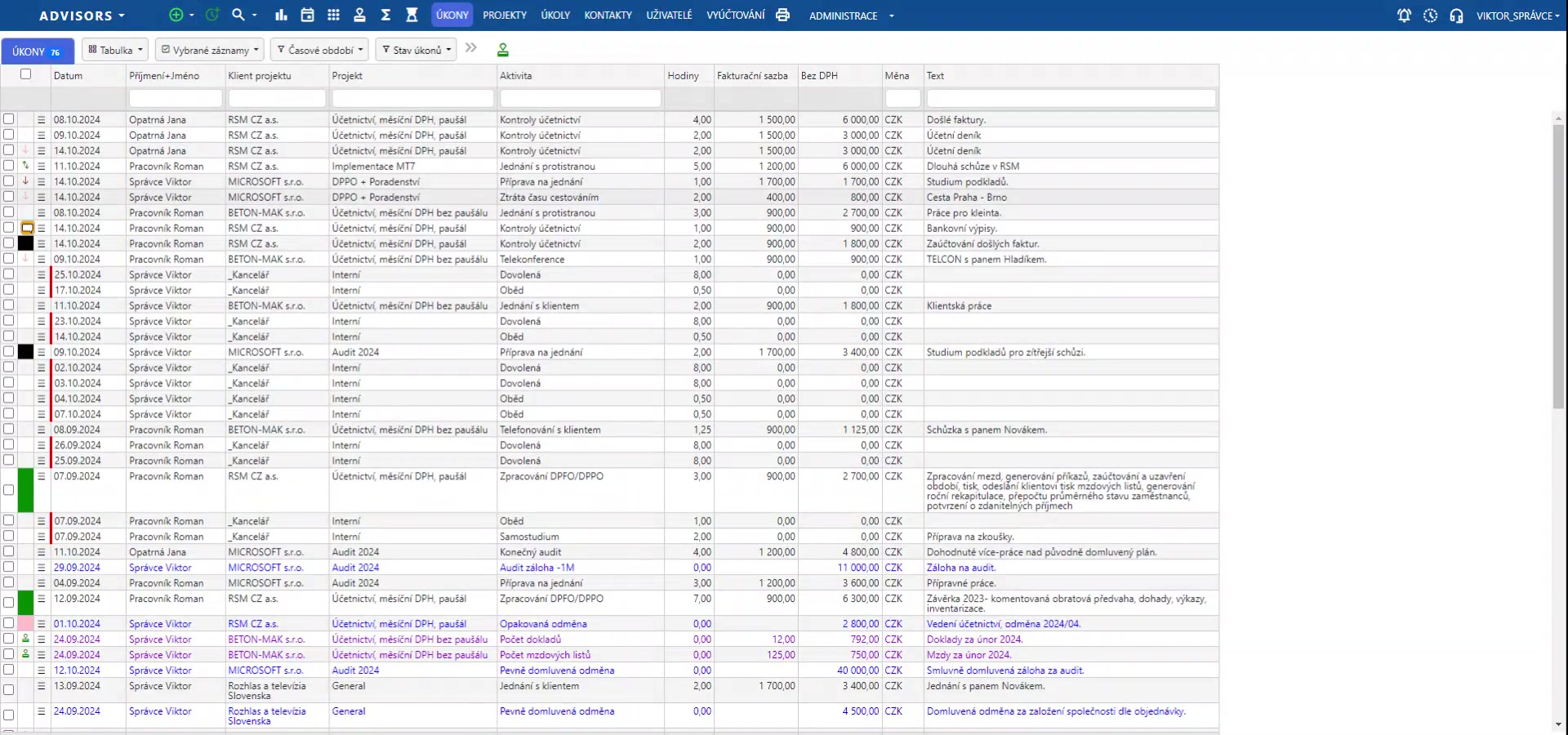
Task: Click the sigma summary icon
Action: (x=385, y=15)
